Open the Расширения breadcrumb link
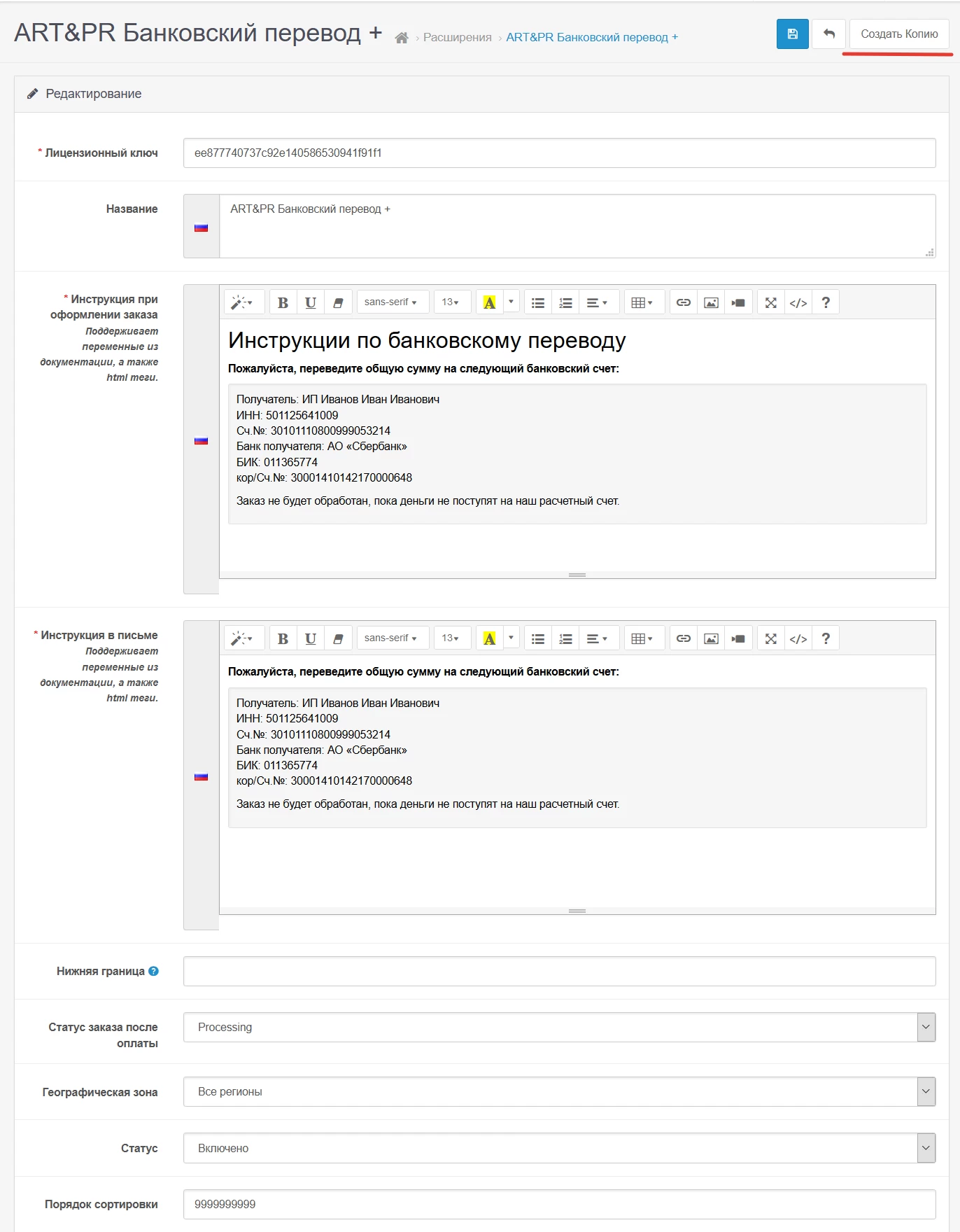 [458, 38]
